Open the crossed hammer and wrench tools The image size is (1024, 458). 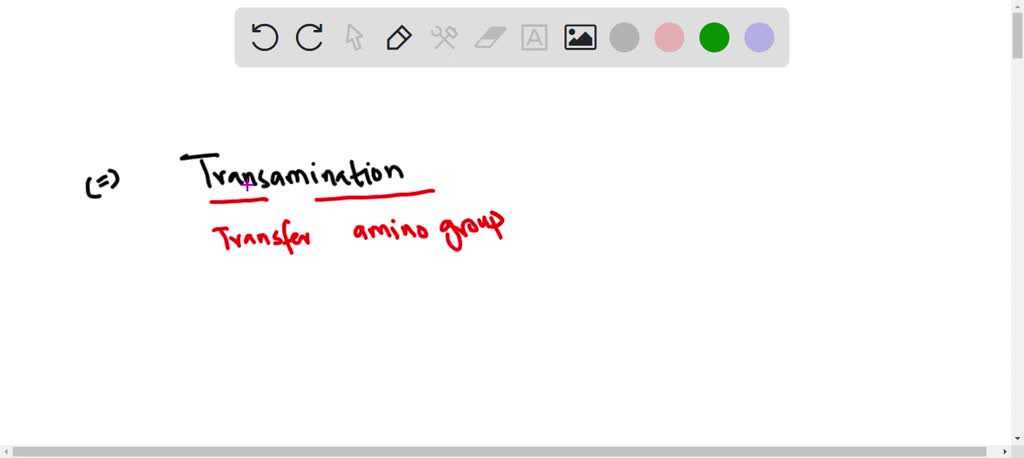(x=444, y=38)
